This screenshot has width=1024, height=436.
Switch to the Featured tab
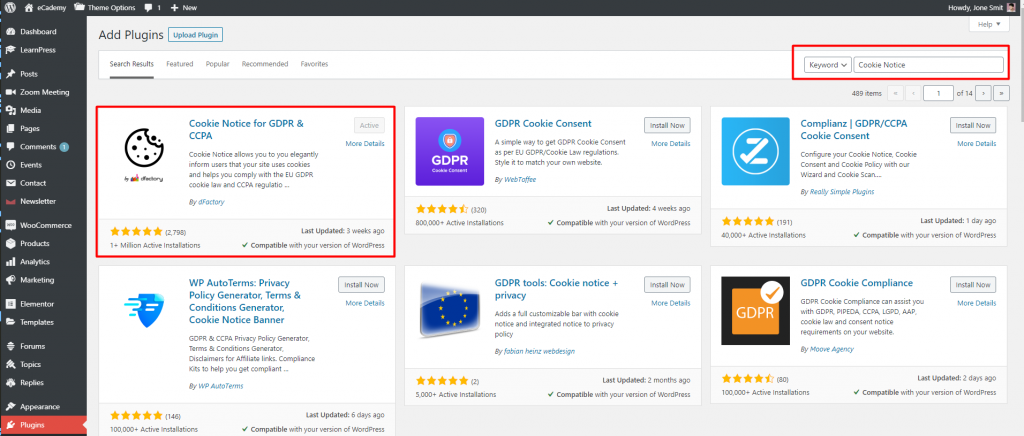click(x=180, y=64)
